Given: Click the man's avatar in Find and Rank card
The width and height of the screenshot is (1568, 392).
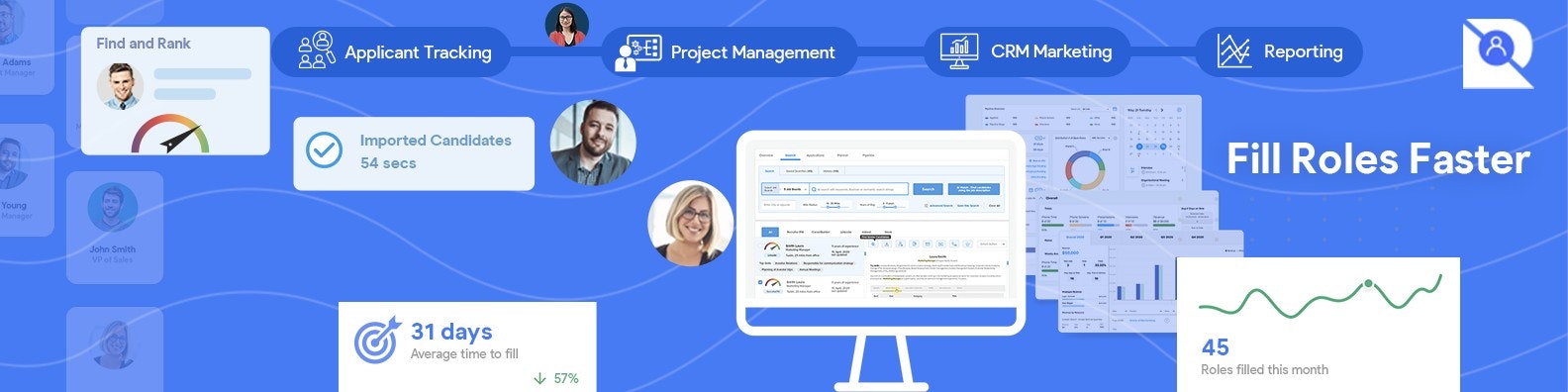Looking at the screenshot, I should tap(120, 86).
